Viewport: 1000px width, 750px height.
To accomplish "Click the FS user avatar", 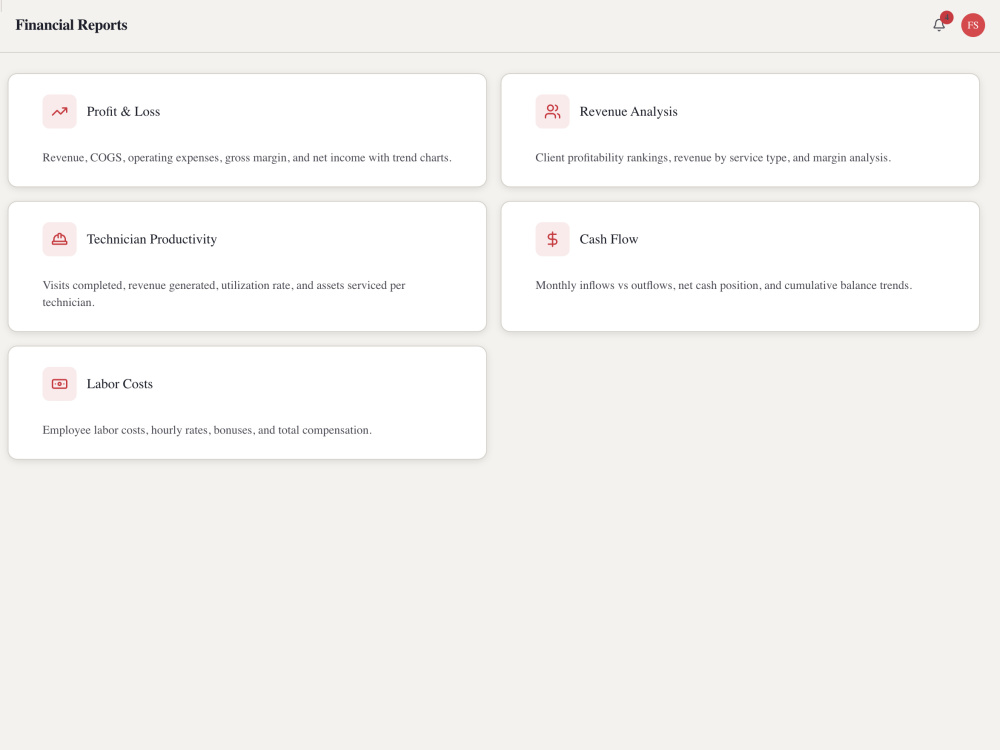I will point(973,25).
